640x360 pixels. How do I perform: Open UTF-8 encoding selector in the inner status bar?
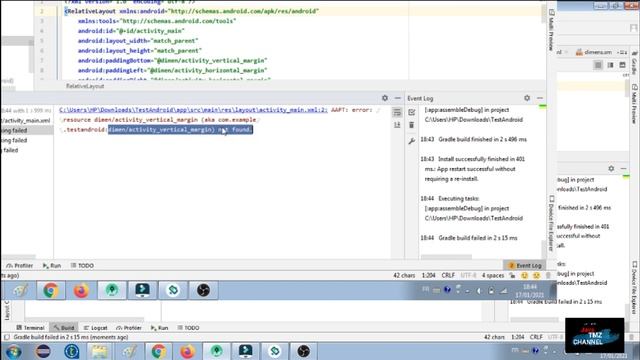(x=468, y=276)
